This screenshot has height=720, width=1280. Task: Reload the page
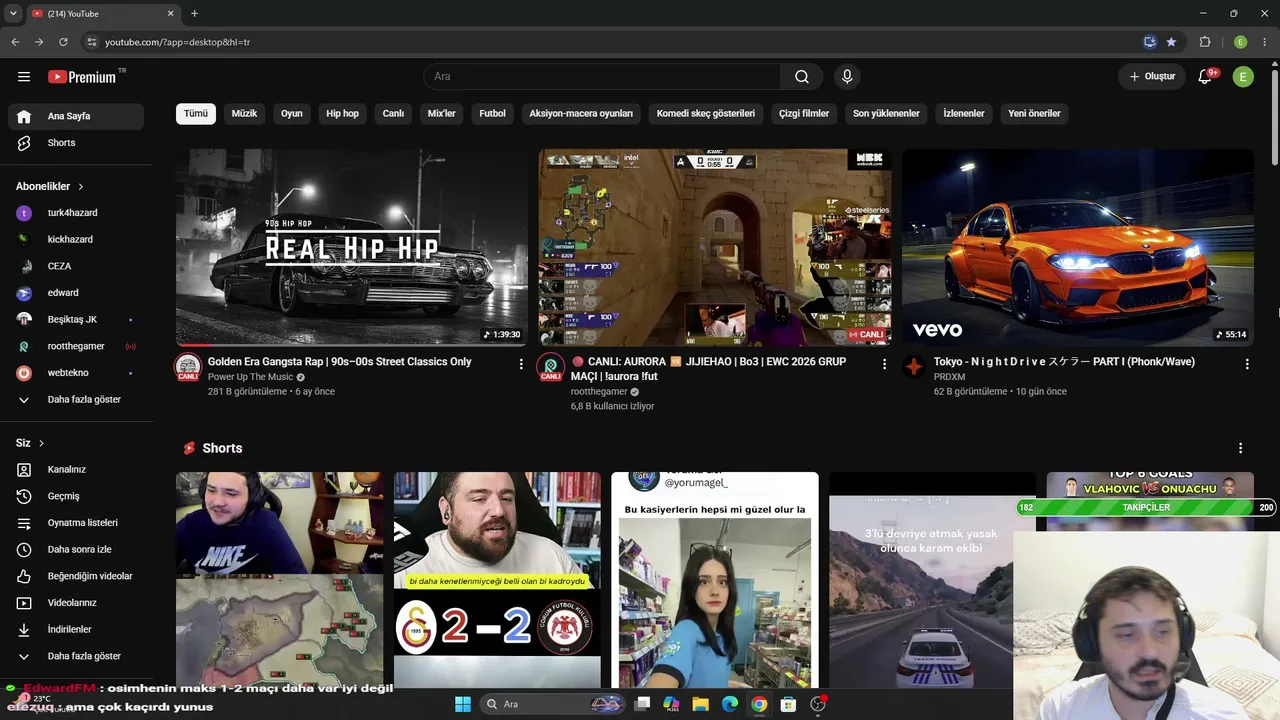point(63,42)
